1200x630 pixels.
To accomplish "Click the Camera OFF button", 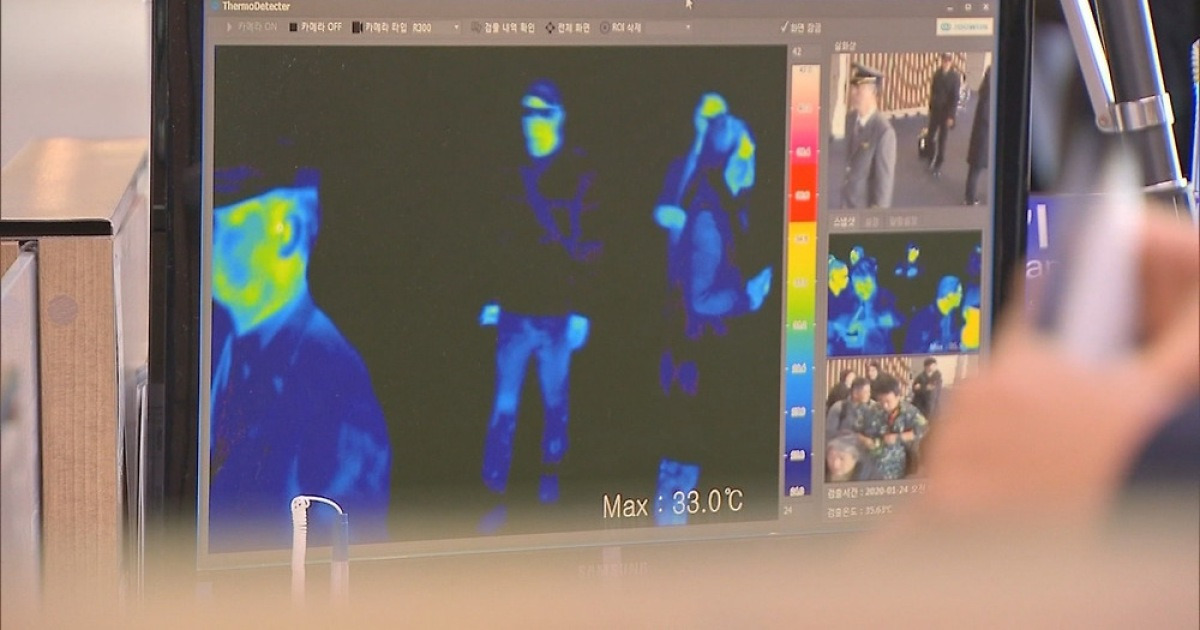I will point(317,27).
